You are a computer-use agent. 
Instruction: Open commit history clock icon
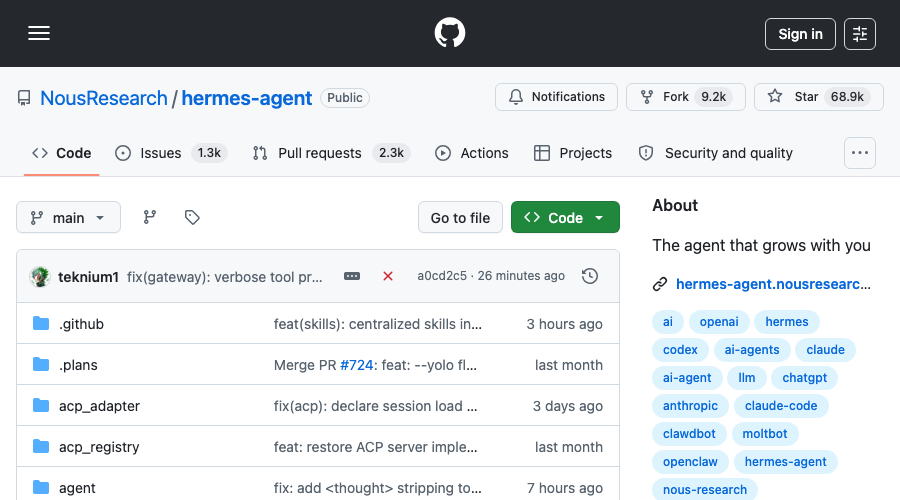point(589,276)
